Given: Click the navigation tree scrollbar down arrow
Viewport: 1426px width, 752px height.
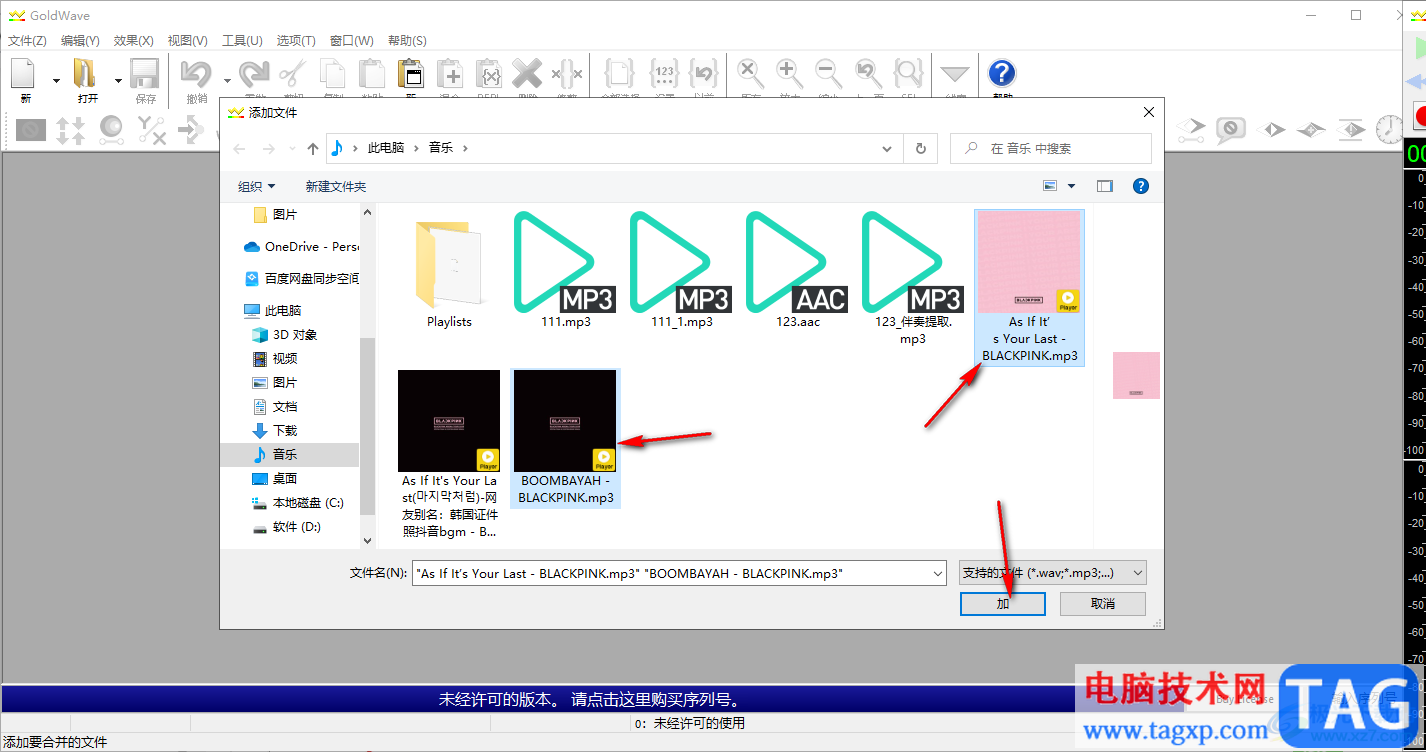Looking at the screenshot, I should (x=367, y=539).
